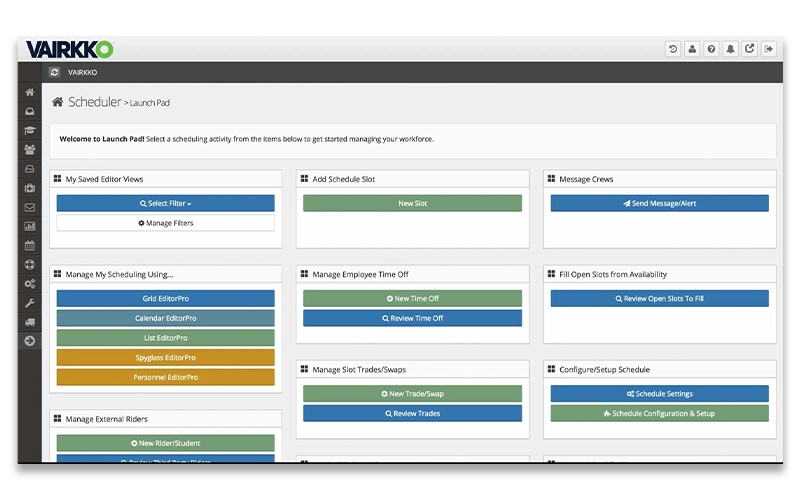Open the Select Filter dropdown
The width and height of the screenshot is (800, 500).
[x=165, y=203]
